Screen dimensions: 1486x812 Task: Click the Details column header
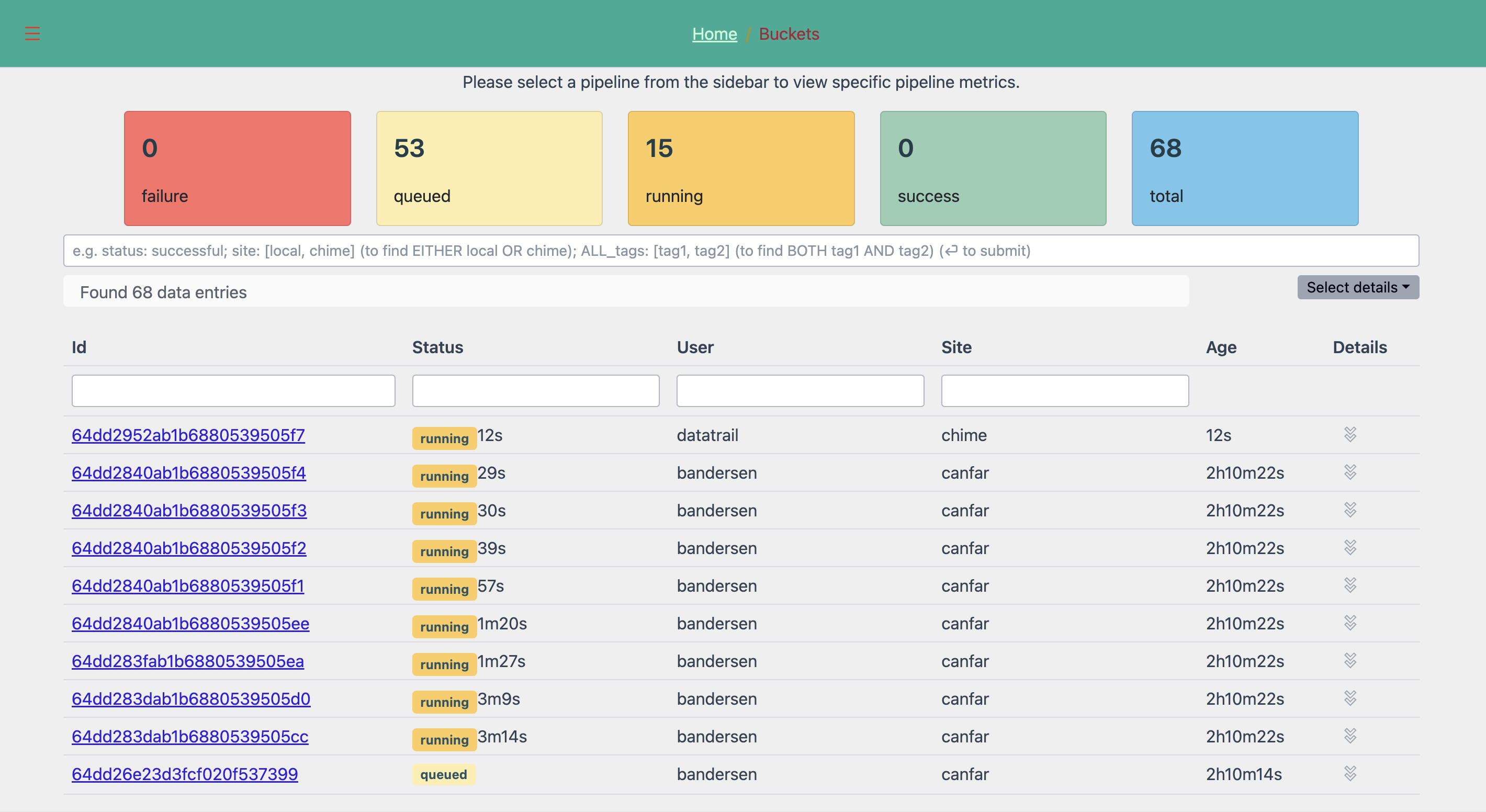[x=1360, y=347]
